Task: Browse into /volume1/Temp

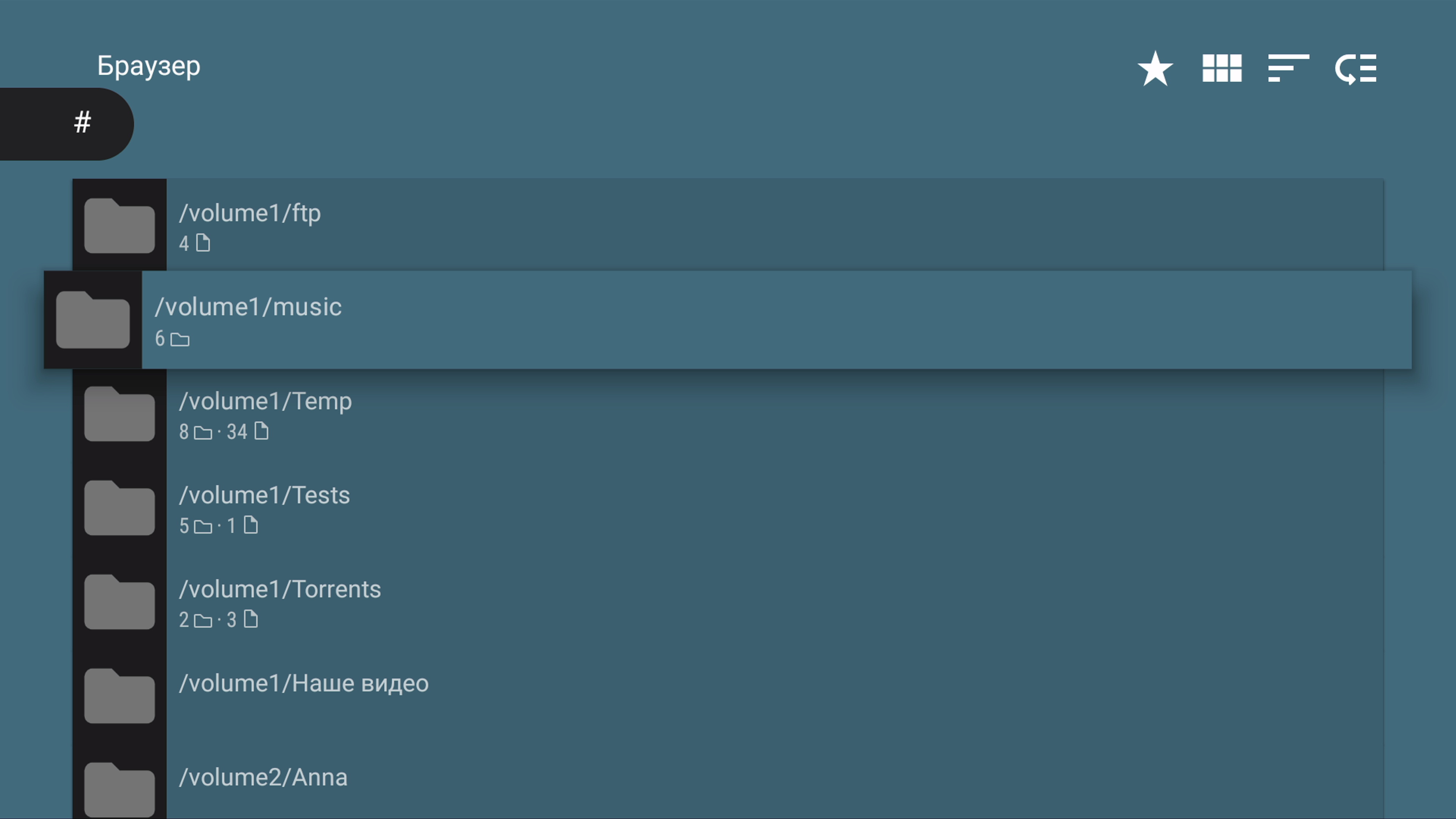Action: (x=265, y=401)
